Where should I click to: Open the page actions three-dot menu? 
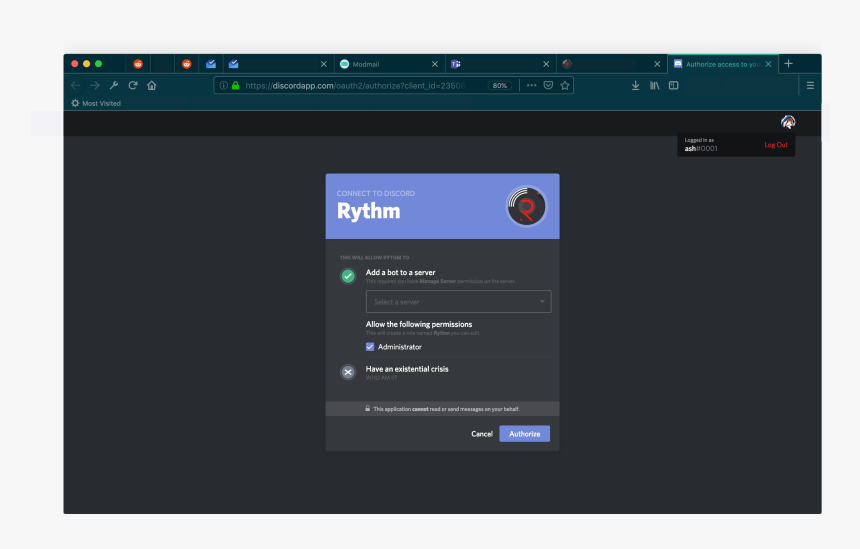point(531,86)
